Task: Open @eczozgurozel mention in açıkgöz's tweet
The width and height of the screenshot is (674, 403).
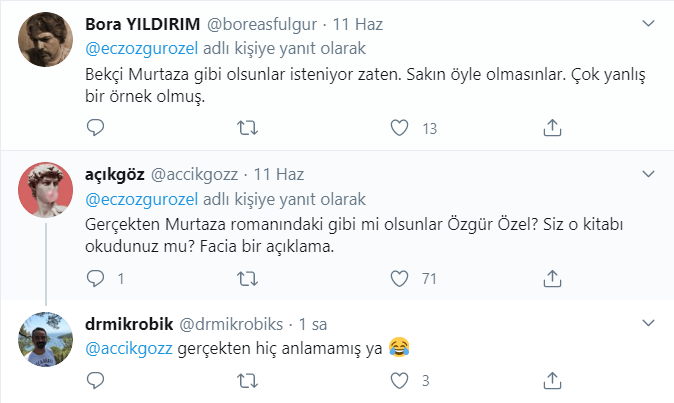Action: tap(139, 198)
